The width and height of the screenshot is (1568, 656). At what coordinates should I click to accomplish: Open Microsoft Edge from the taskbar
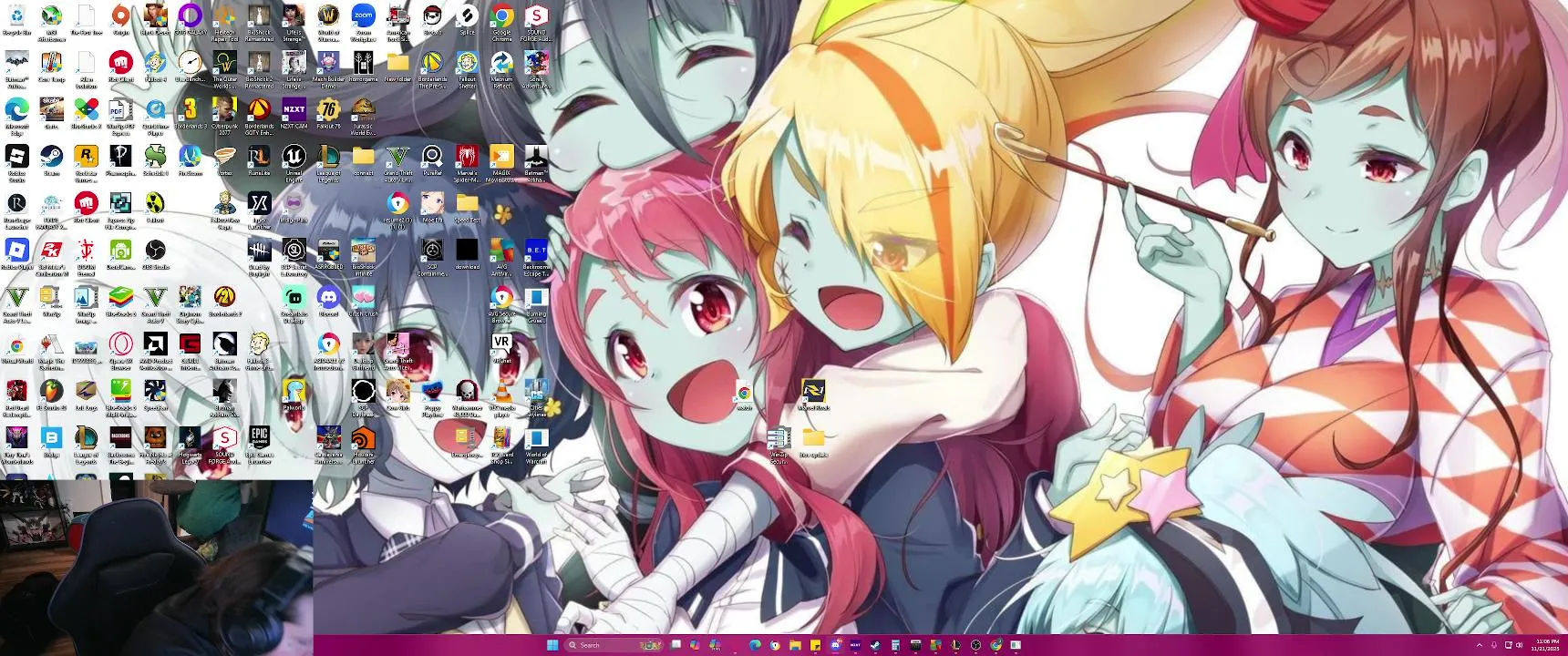755,645
